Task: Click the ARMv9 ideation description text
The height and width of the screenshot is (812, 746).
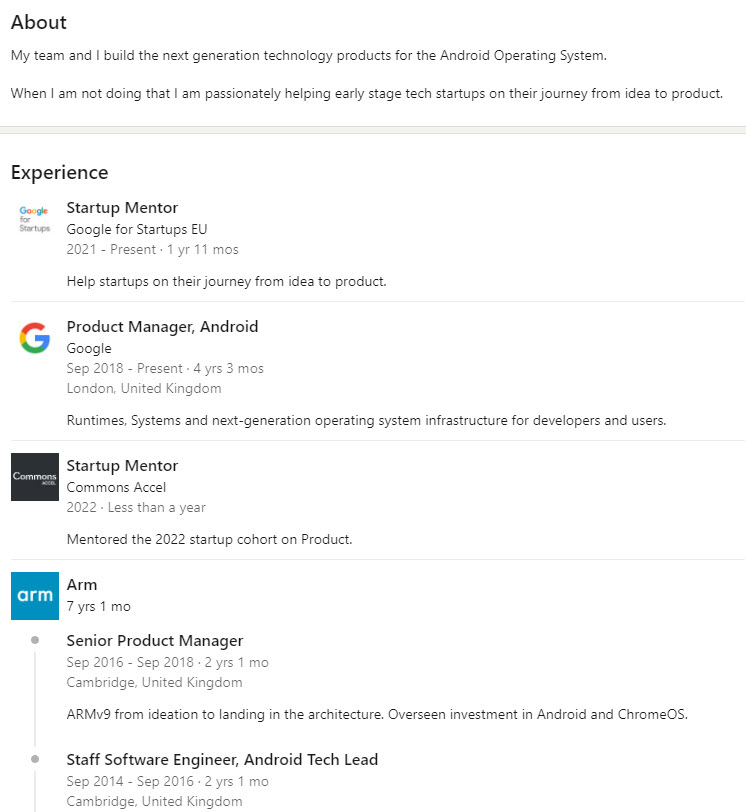Action: coord(378,714)
